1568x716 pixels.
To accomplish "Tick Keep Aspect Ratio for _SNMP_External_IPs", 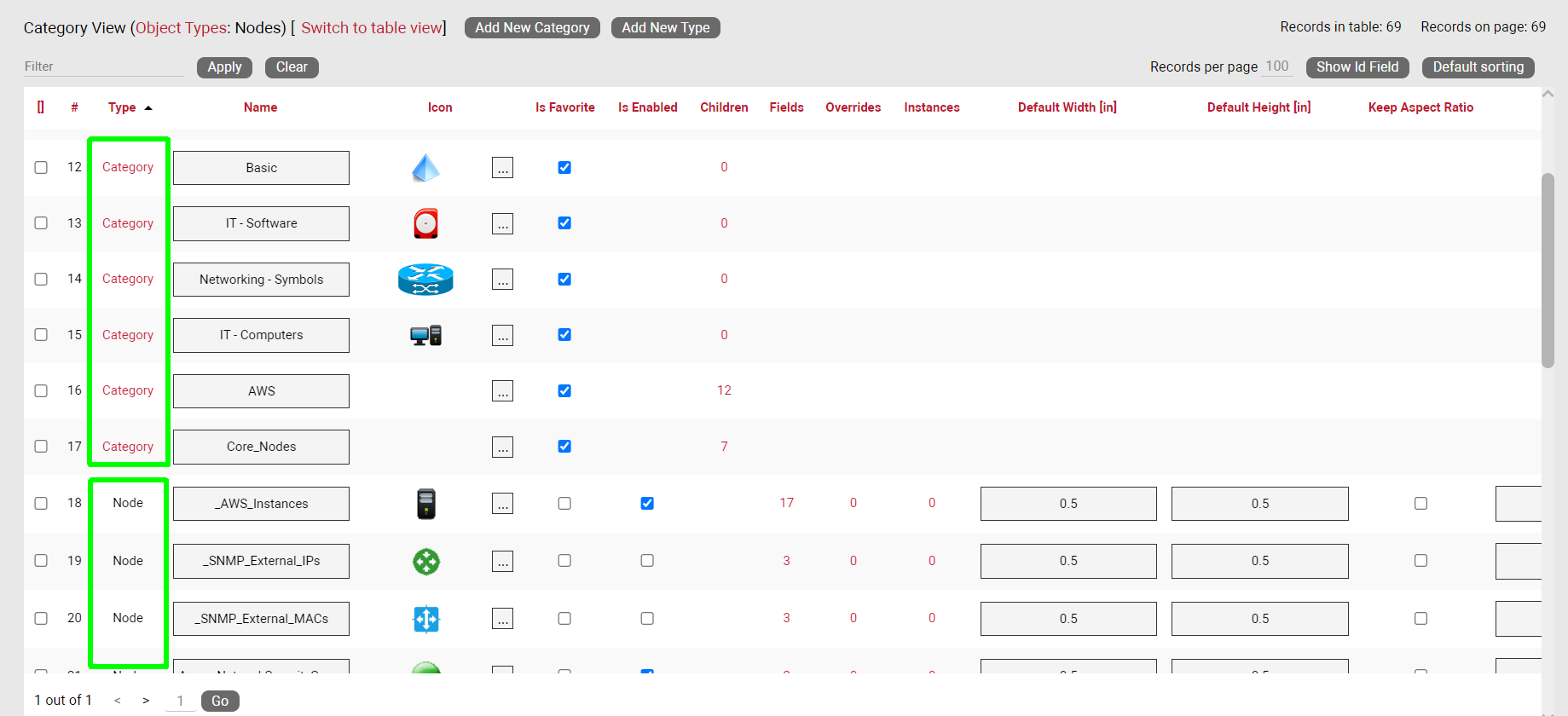I will tap(1420, 561).
